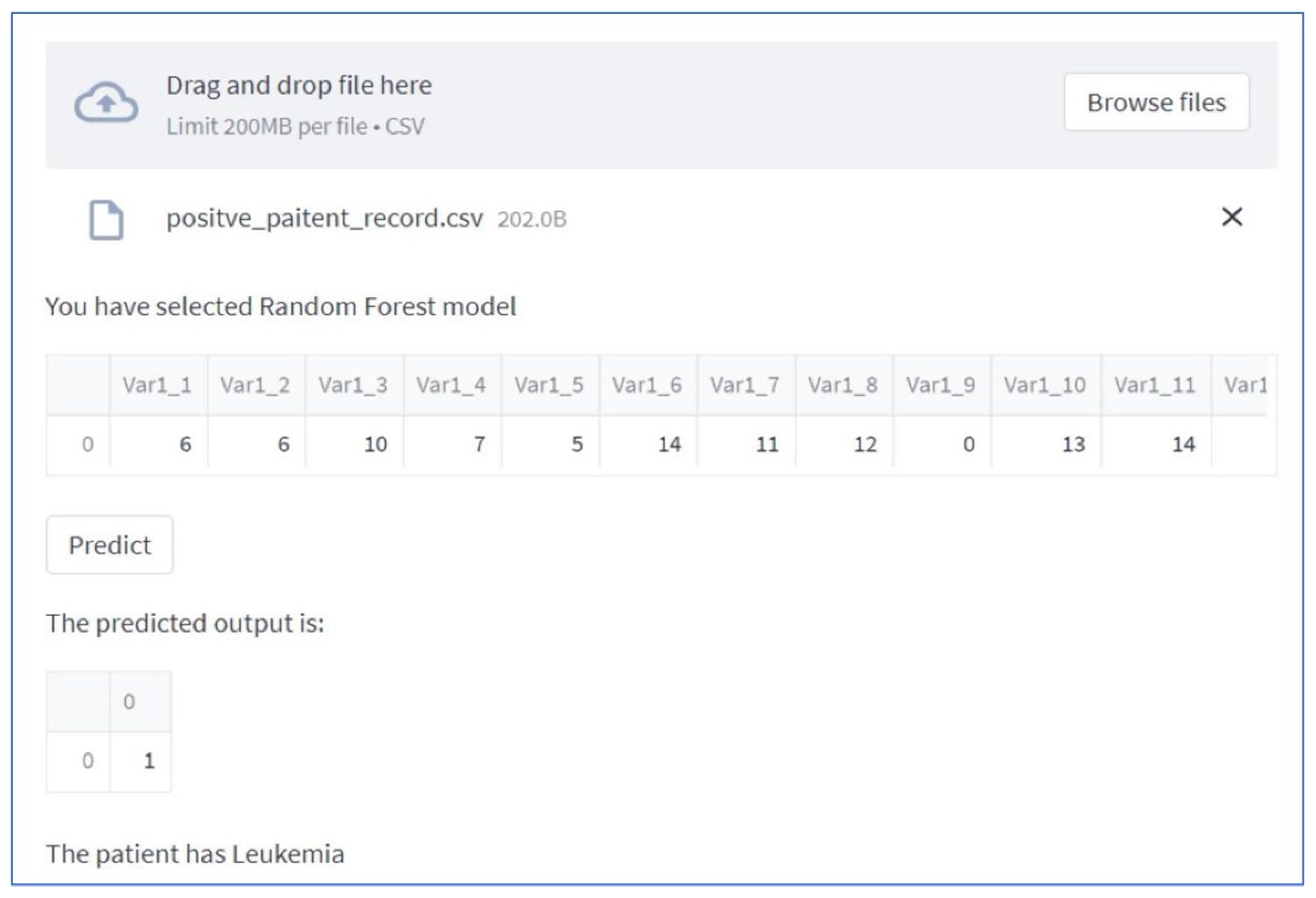Viewport: 1316px width, 898px height.
Task: Select row index 0 of the data table
Action: [x=87, y=445]
